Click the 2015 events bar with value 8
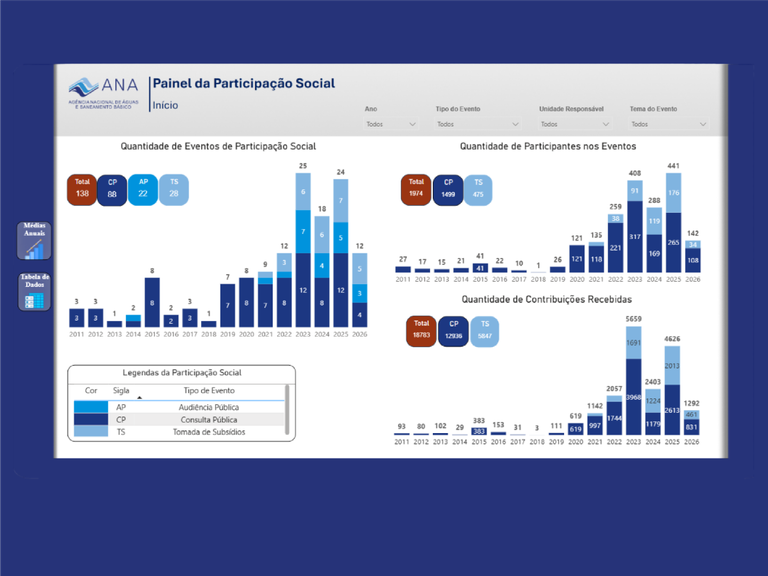This screenshot has width=768, height=576. 152,302
